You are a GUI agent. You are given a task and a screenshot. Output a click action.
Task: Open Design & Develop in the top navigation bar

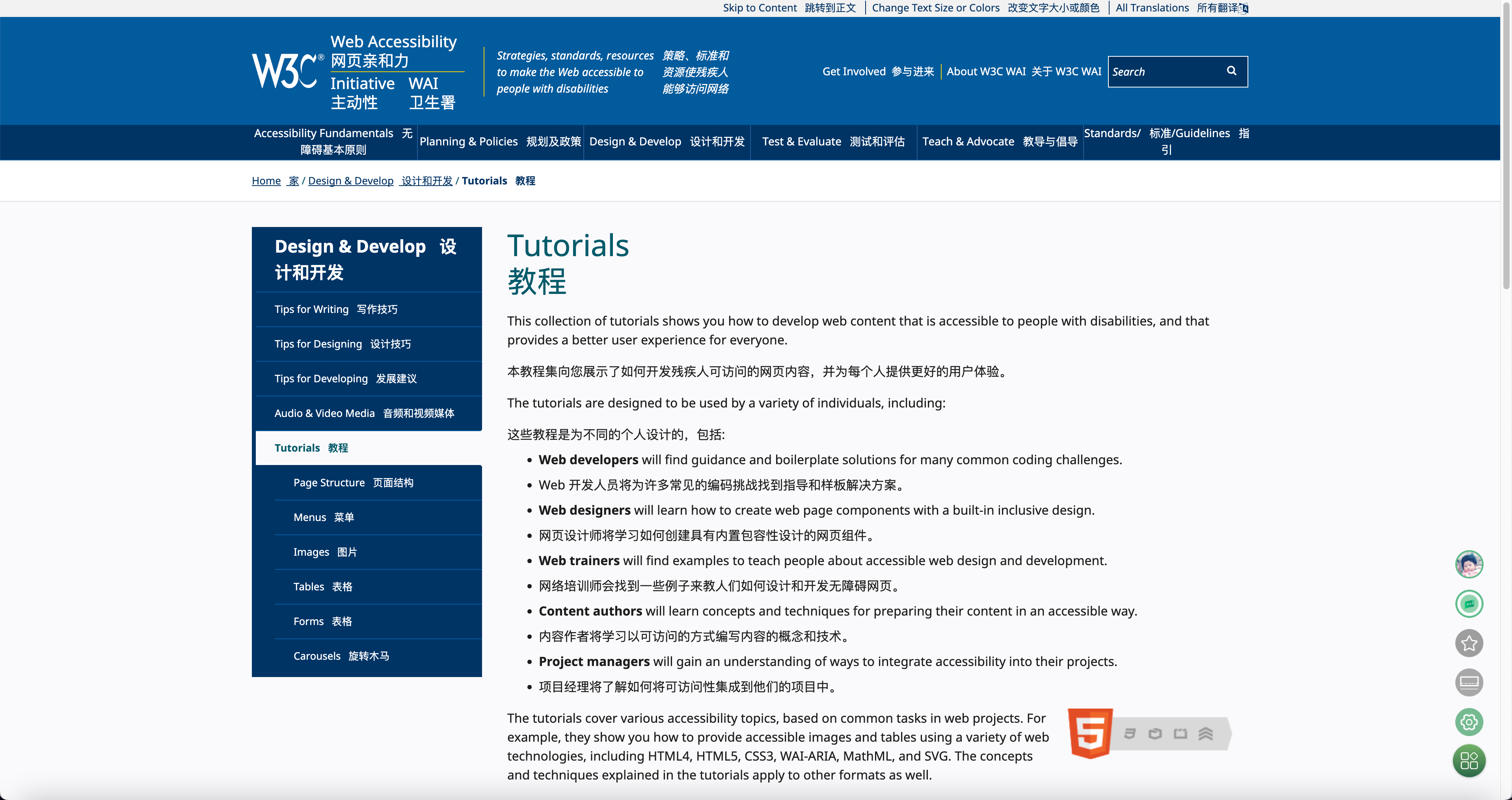(667, 141)
